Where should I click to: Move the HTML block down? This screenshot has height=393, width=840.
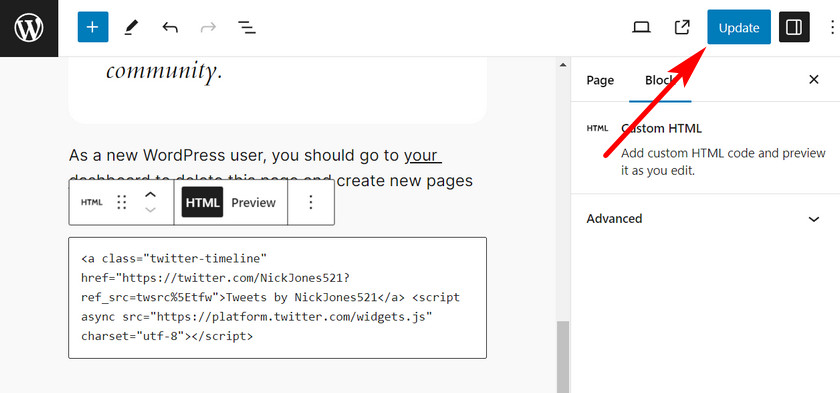(x=151, y=210)
